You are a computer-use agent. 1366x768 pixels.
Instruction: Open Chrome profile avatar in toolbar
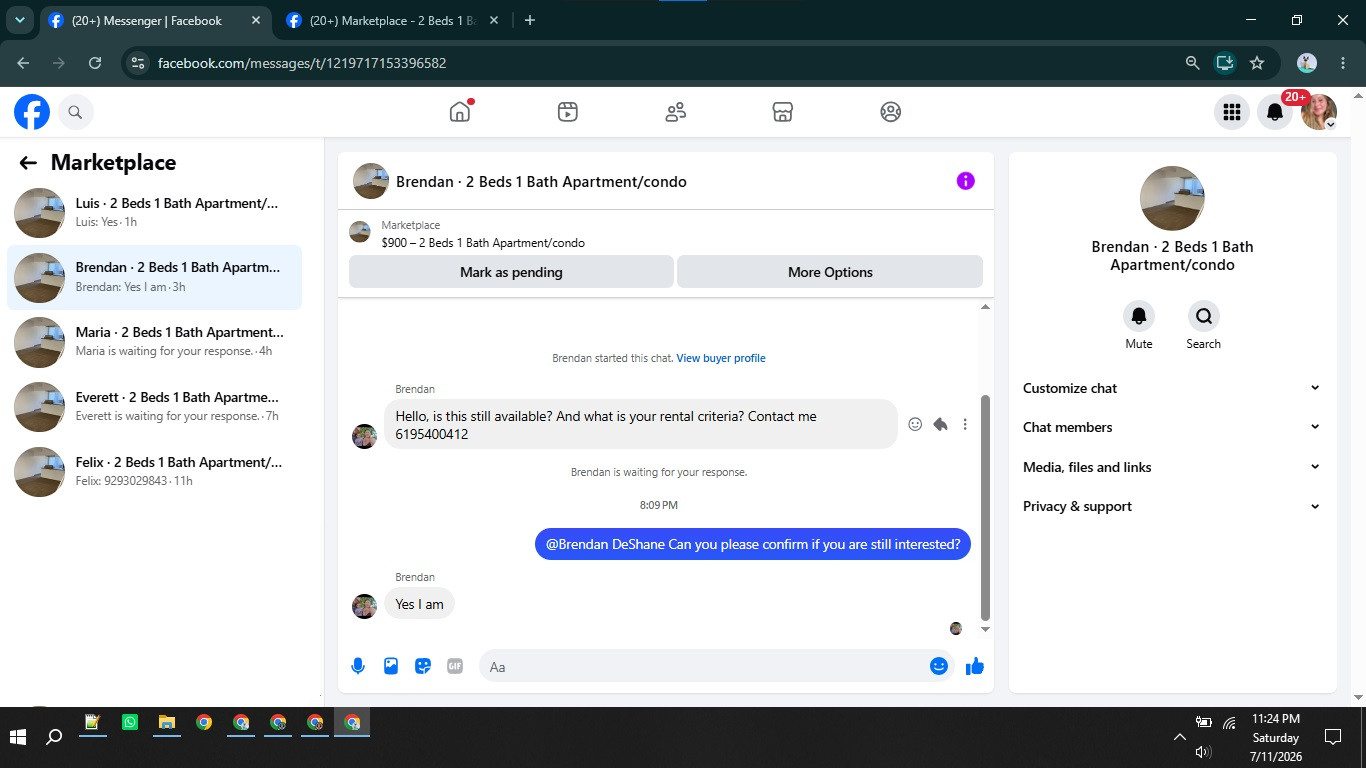point(1307,63)
